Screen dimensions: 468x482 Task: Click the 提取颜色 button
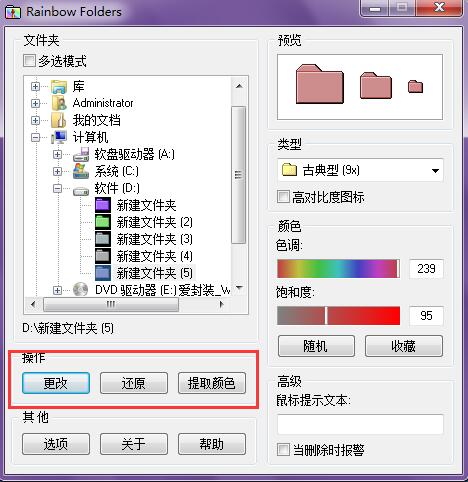click(212, 383)
